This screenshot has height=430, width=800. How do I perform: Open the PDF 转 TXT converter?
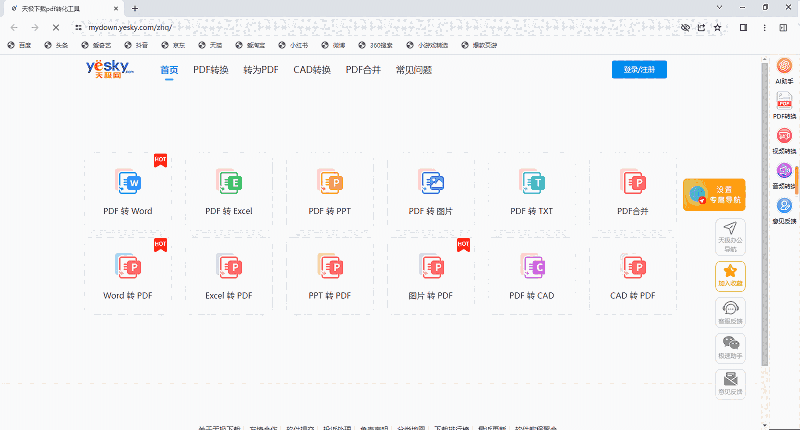532,191
